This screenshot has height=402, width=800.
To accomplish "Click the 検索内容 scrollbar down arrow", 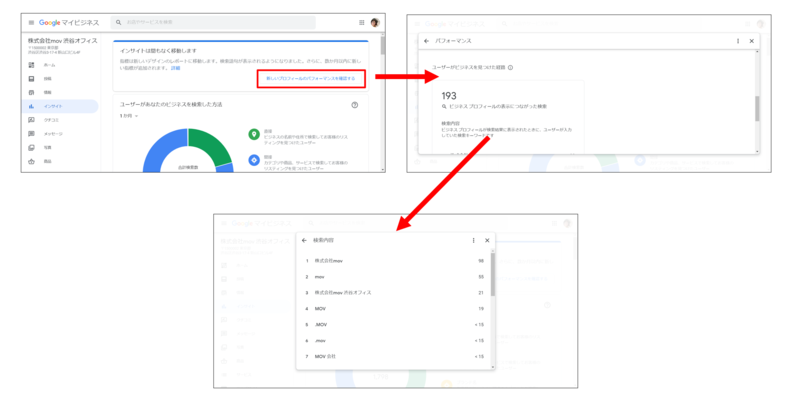I will (493, 367).
